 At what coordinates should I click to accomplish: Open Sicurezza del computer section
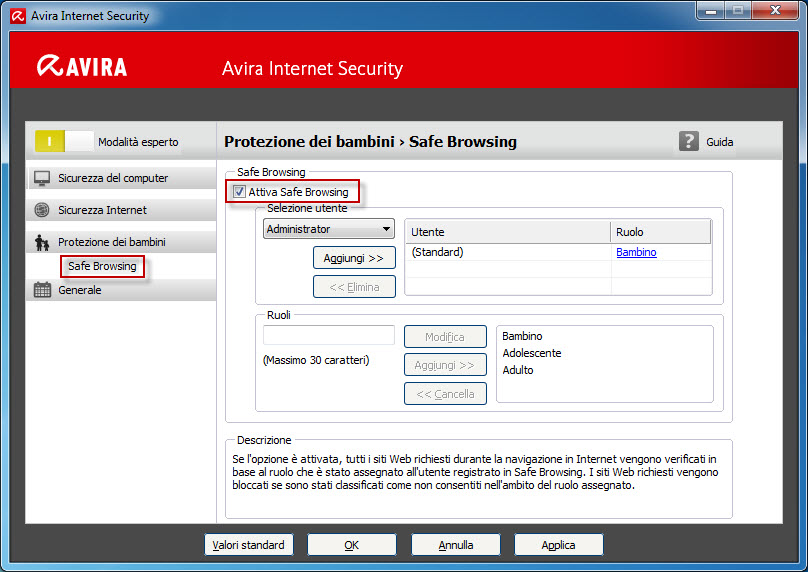click(122, 178)
